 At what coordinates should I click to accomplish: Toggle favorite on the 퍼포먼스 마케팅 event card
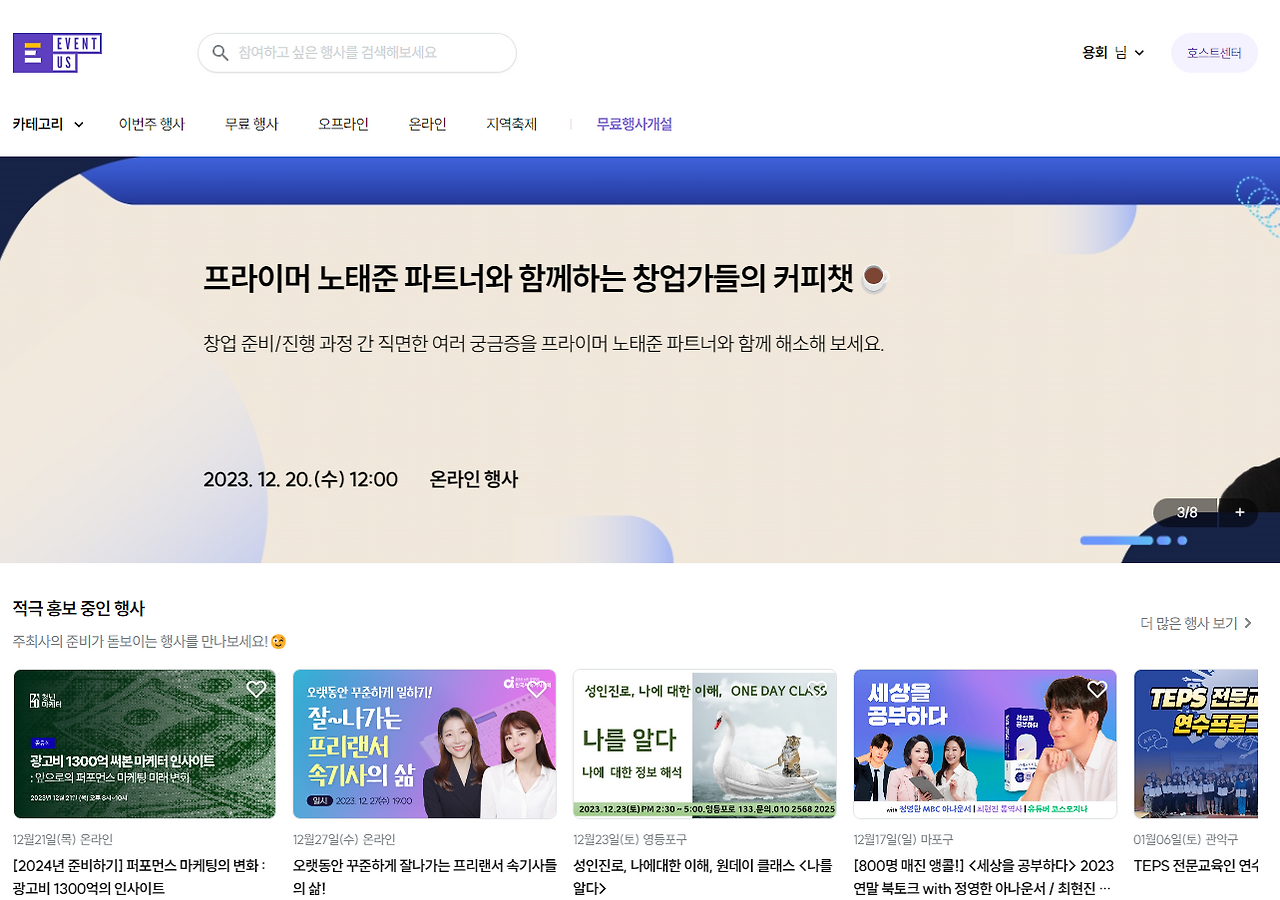256,689
